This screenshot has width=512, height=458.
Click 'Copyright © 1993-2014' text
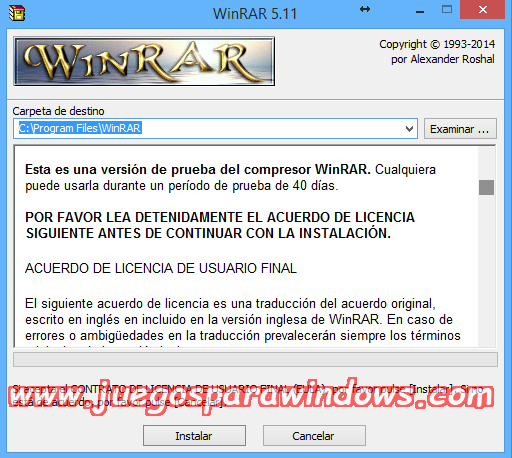click(437, 44)
